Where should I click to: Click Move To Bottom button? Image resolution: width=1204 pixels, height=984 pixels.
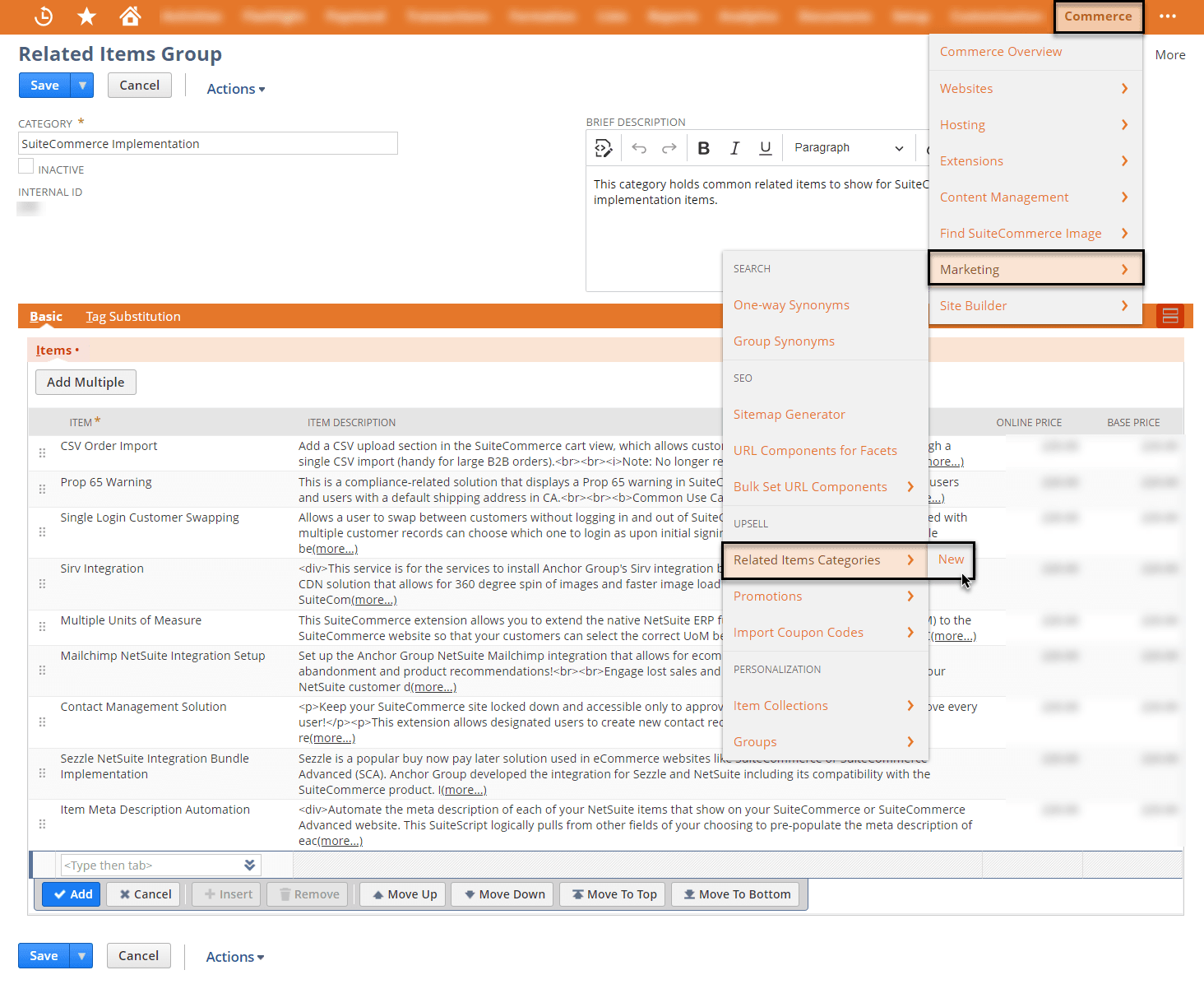[736, 894]
